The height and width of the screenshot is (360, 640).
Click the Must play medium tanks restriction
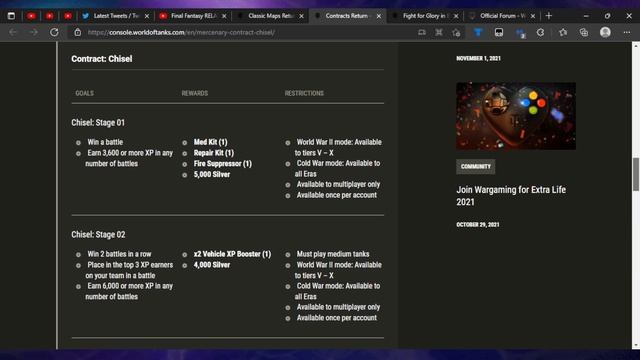point(333,254)
